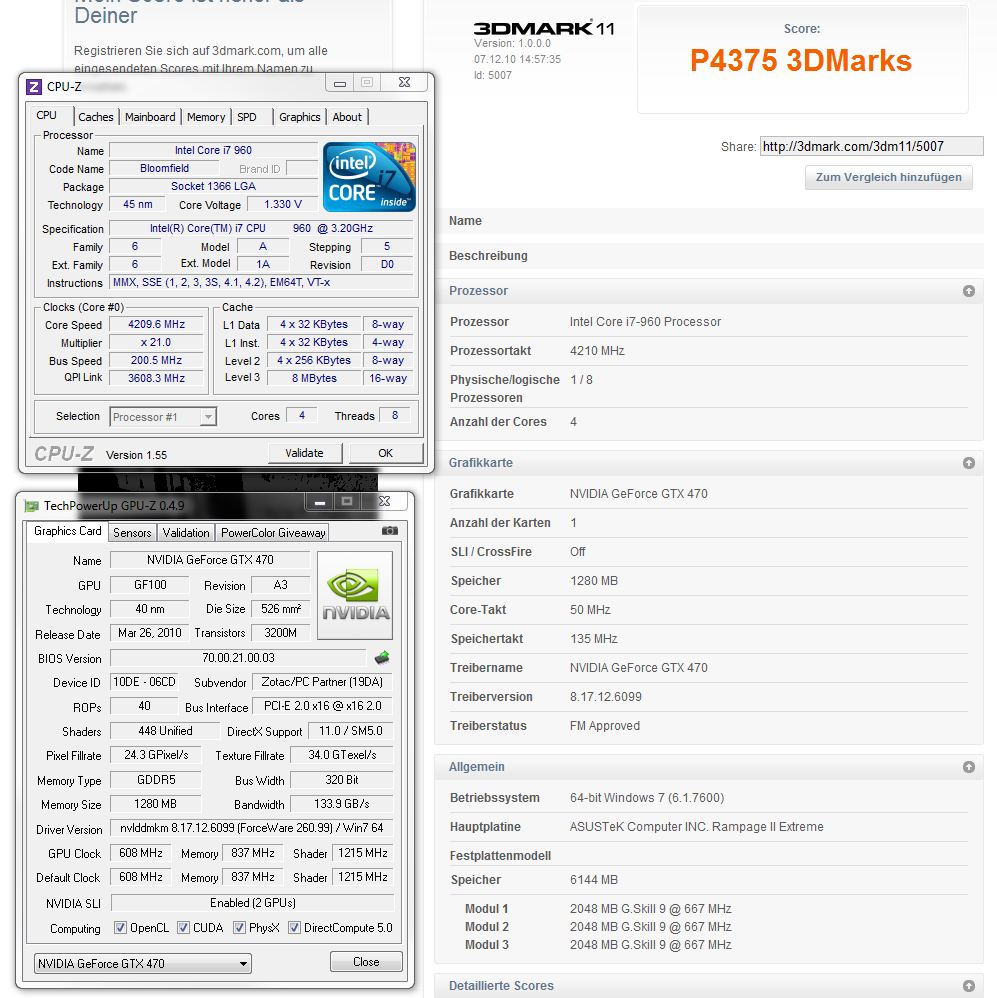The width and height of the screenshot is (997, 998).
Task: Toggle the OpenCL checkbox
Action: coord(121,928)
